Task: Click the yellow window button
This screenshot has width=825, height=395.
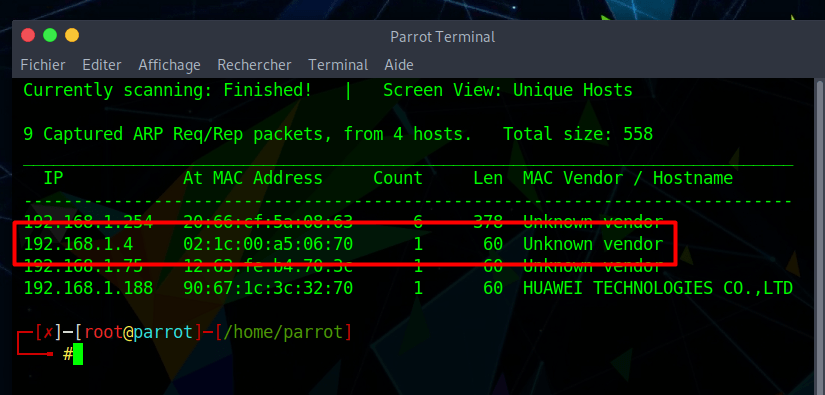Action: tap(72, 35)
